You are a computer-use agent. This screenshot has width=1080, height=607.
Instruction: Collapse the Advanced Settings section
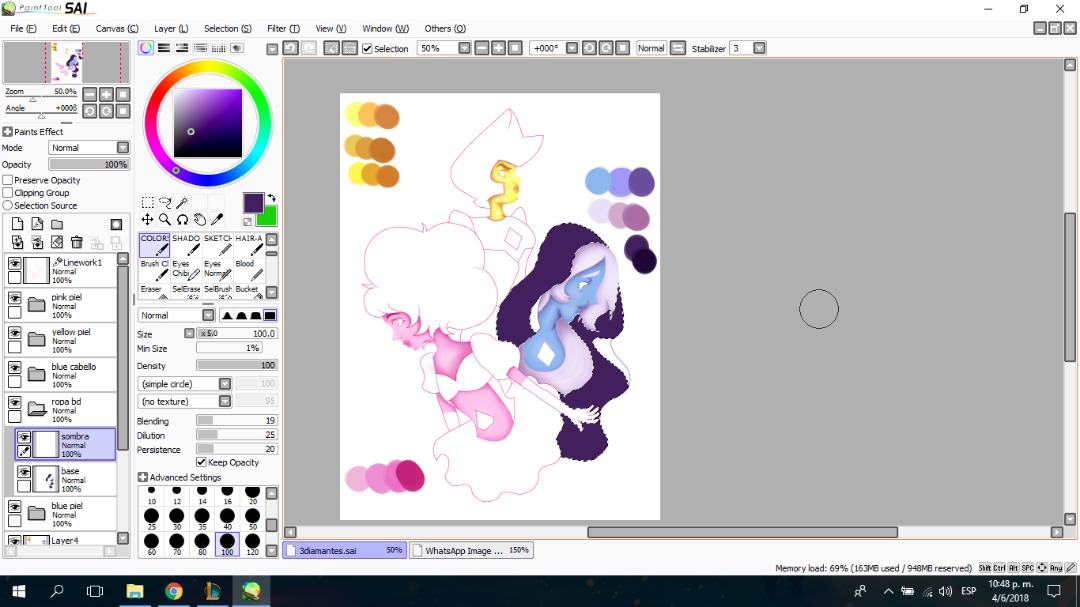tap(143, 477)
